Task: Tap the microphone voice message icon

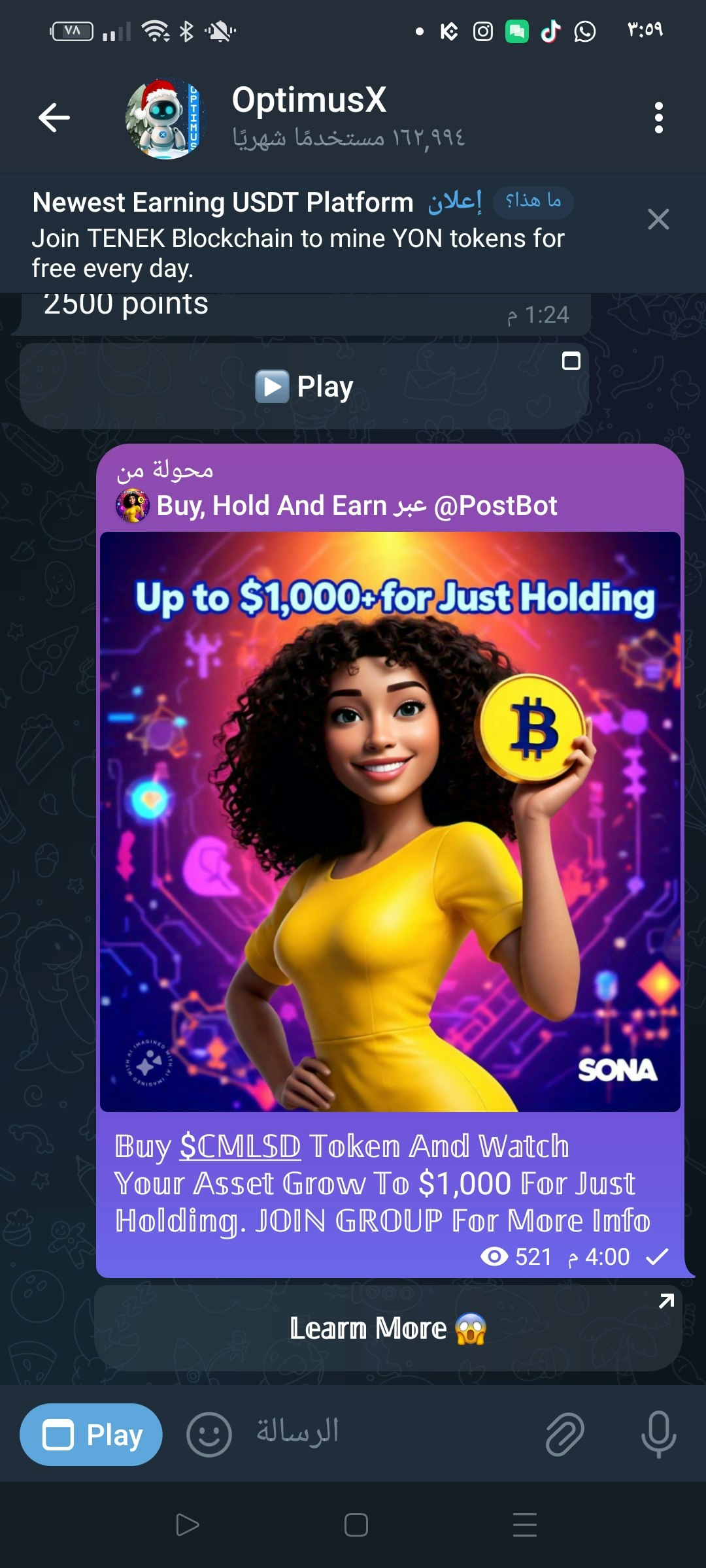Action: (x=659, y=1435)
